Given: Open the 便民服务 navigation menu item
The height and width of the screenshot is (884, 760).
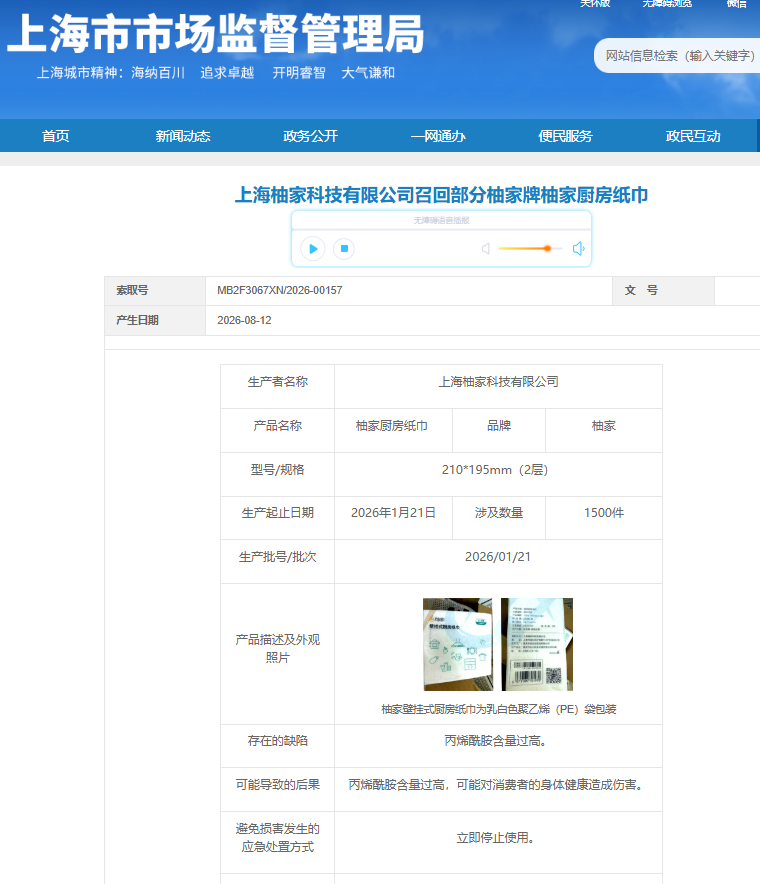Looking at the screenshot, I should coord(565,136).
